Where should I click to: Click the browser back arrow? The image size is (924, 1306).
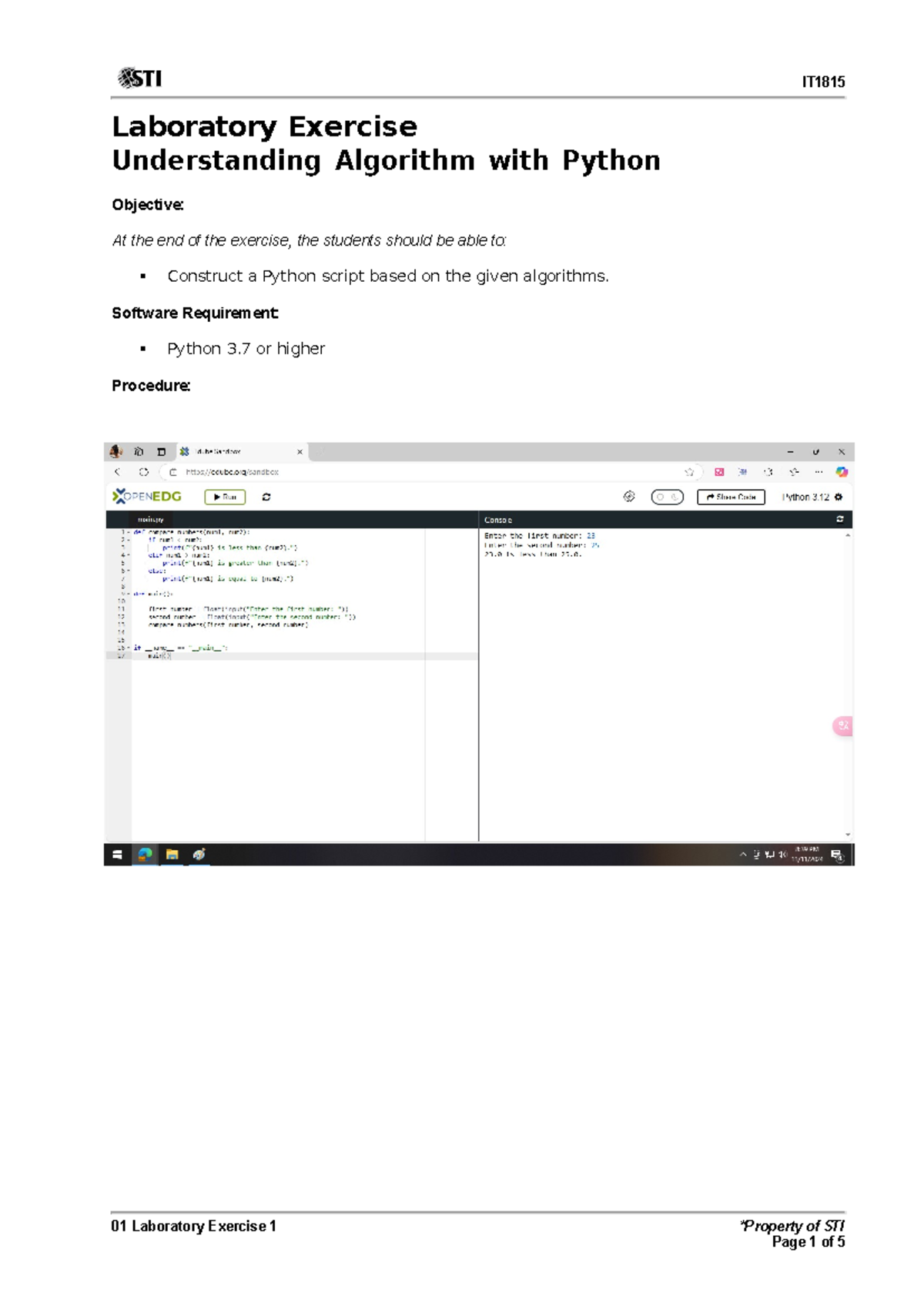click(x=117, y=472)
